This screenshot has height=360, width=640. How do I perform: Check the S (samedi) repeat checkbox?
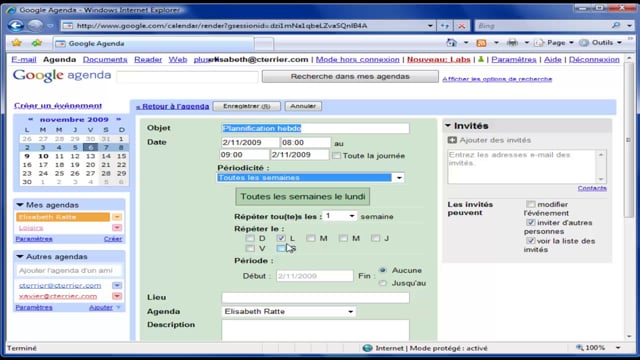281,248
